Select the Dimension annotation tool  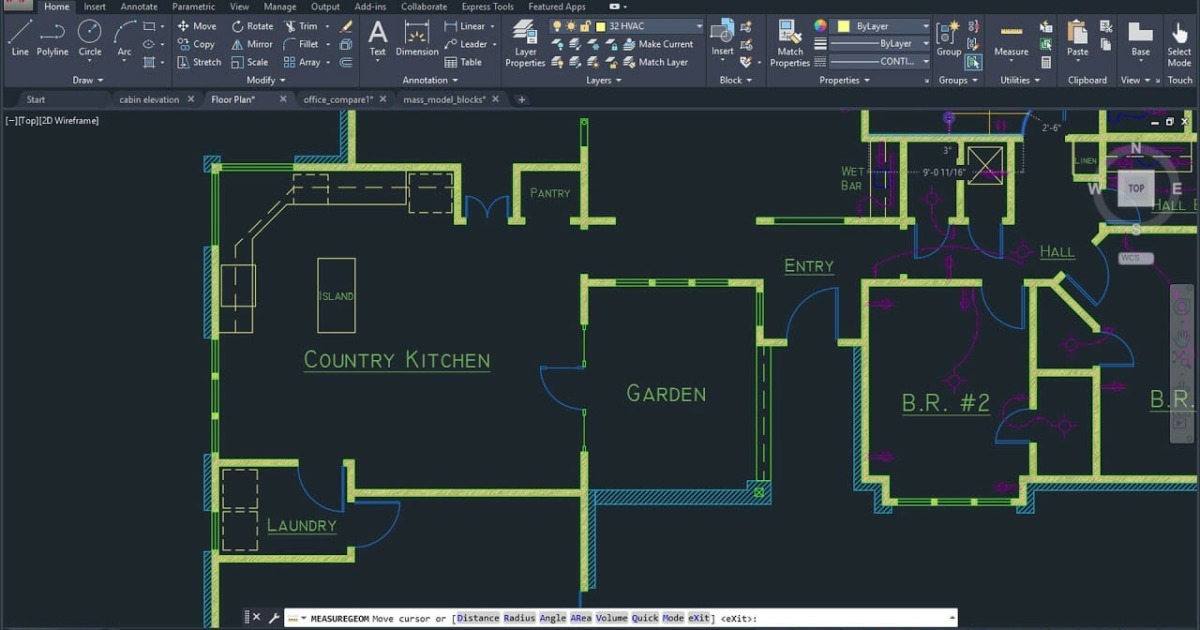coord(417,38)
